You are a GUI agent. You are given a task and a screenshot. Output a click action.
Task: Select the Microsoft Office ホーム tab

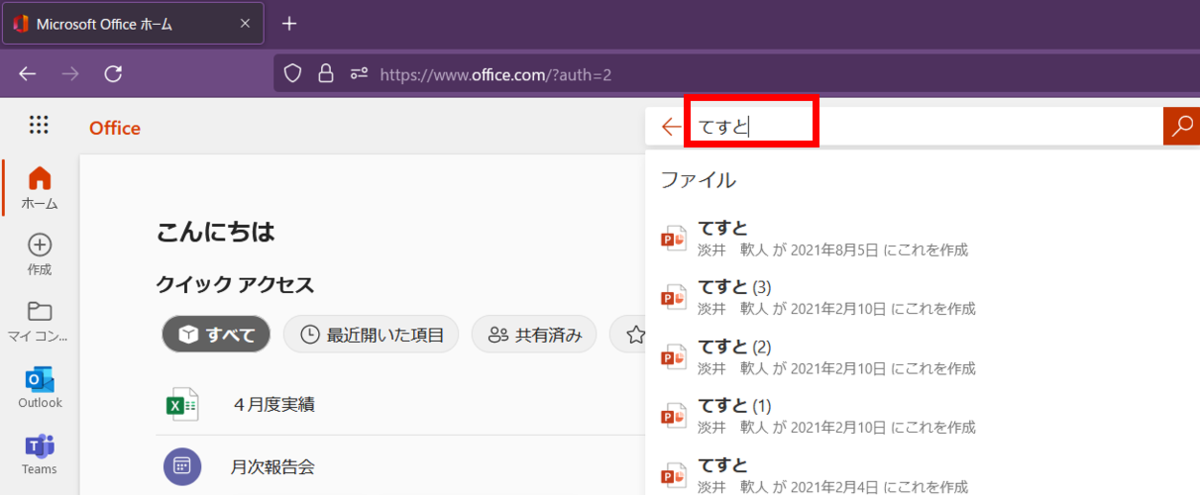coord(133,24)
